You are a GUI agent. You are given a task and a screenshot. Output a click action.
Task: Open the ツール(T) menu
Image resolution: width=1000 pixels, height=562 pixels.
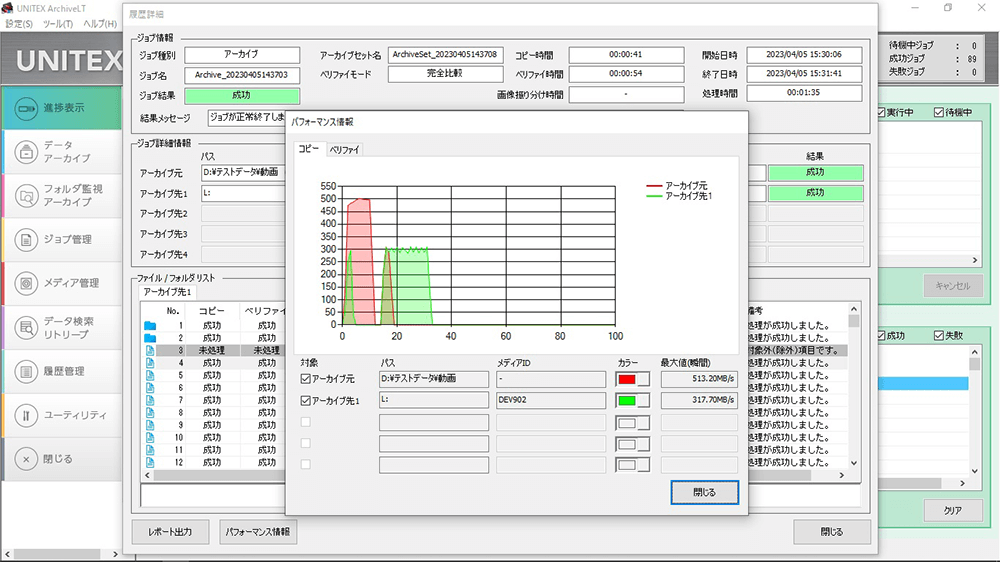click(x=57, y=24)
